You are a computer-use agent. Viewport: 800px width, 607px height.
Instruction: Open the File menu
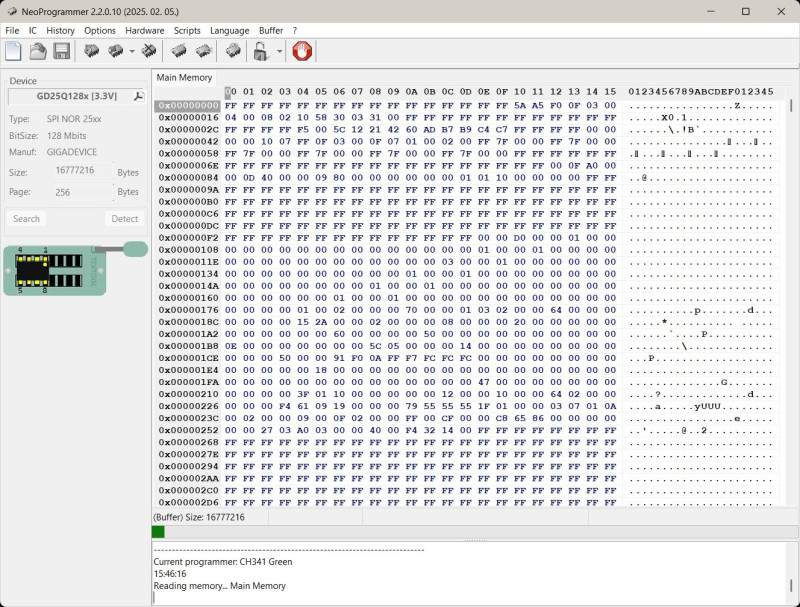(12, 31)
